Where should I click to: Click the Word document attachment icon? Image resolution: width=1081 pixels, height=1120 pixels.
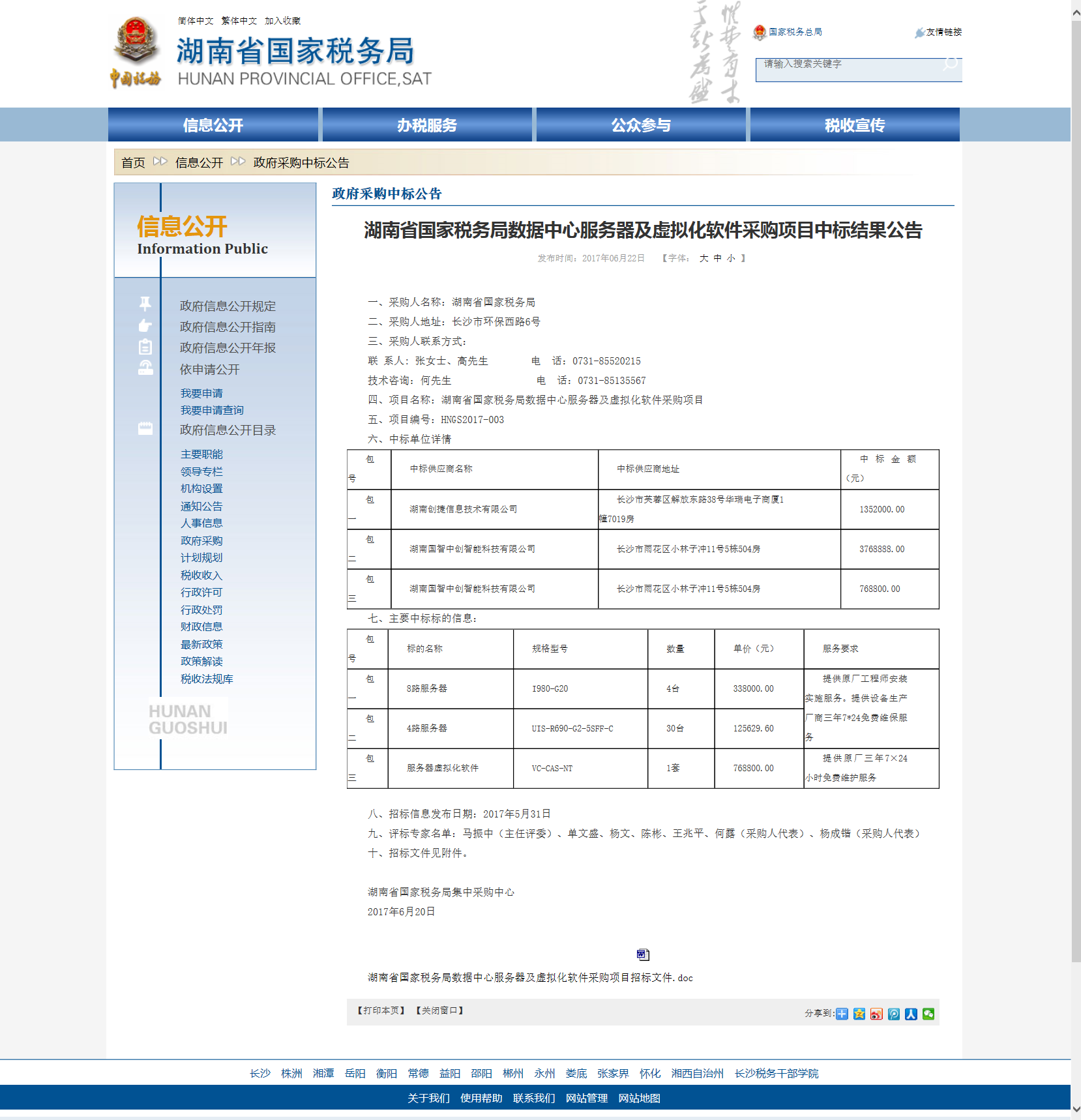click(643, 954)
